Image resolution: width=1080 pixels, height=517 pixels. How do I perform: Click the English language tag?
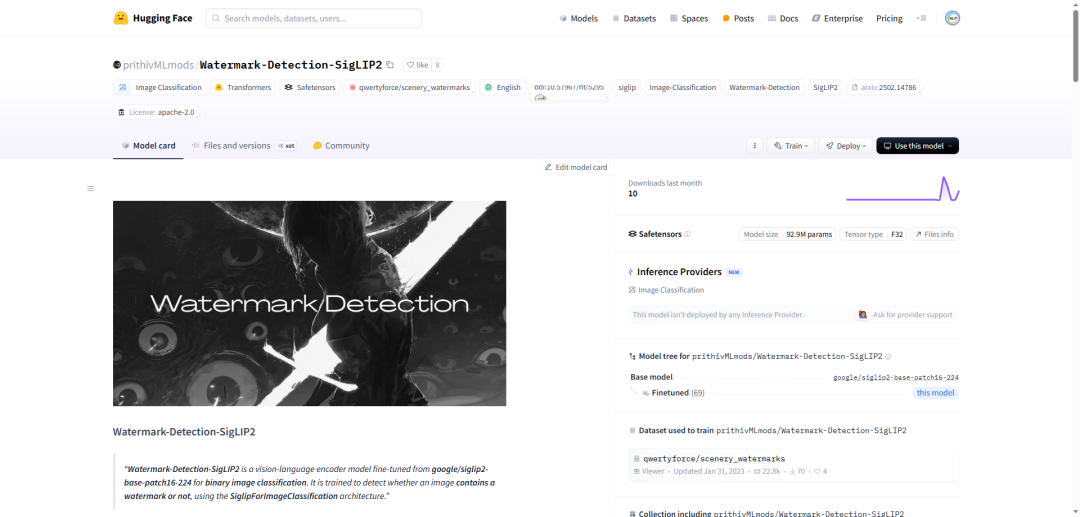click(503, 87)
